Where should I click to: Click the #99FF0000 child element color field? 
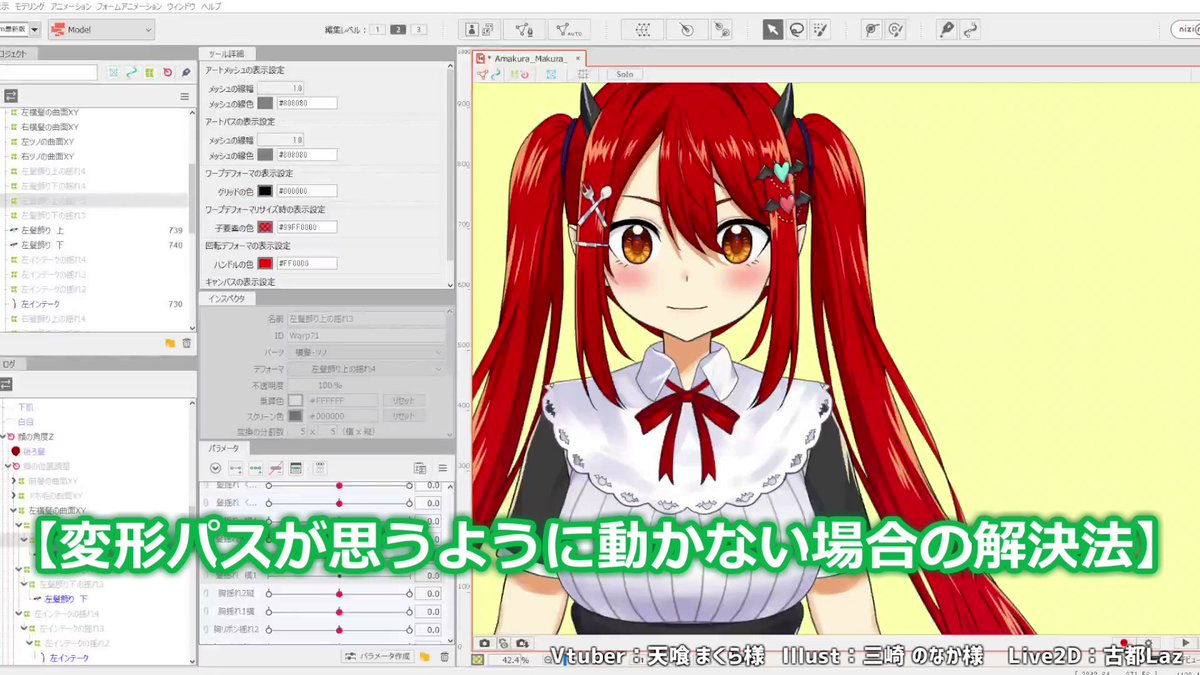click(x=308, y=227)
